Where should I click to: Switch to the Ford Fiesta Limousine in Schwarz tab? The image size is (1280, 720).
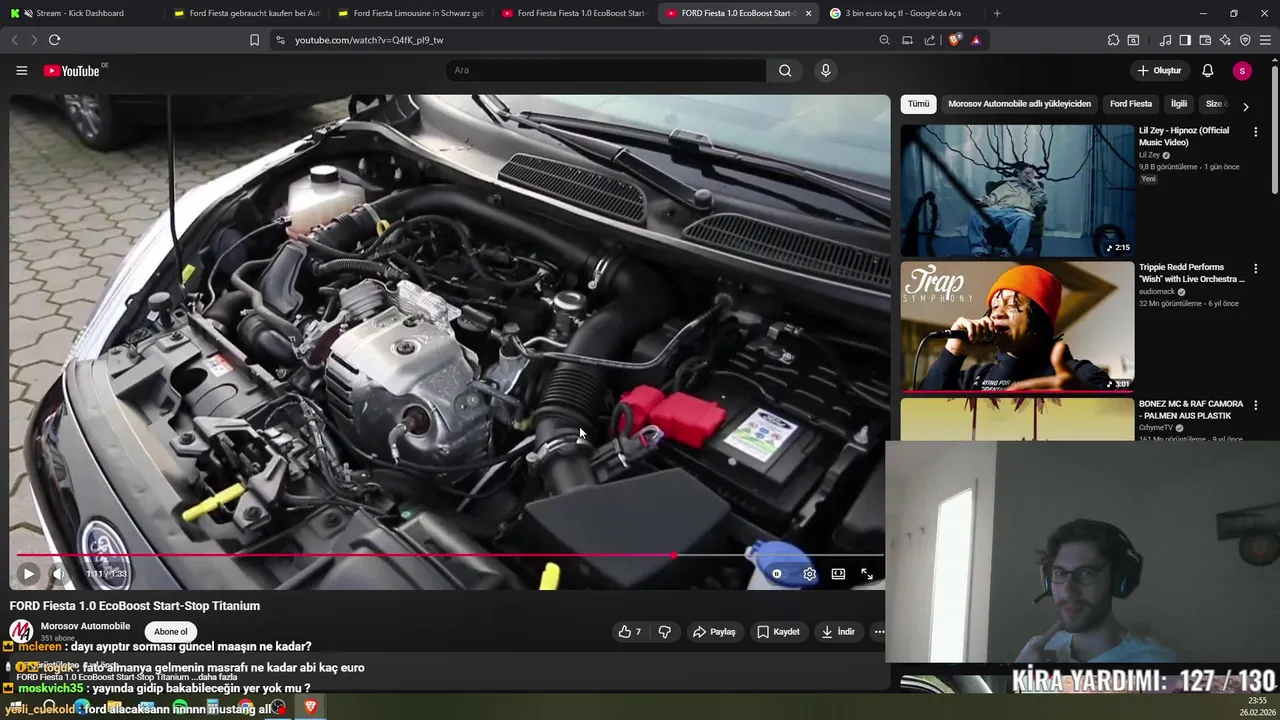tap(411, 13)
